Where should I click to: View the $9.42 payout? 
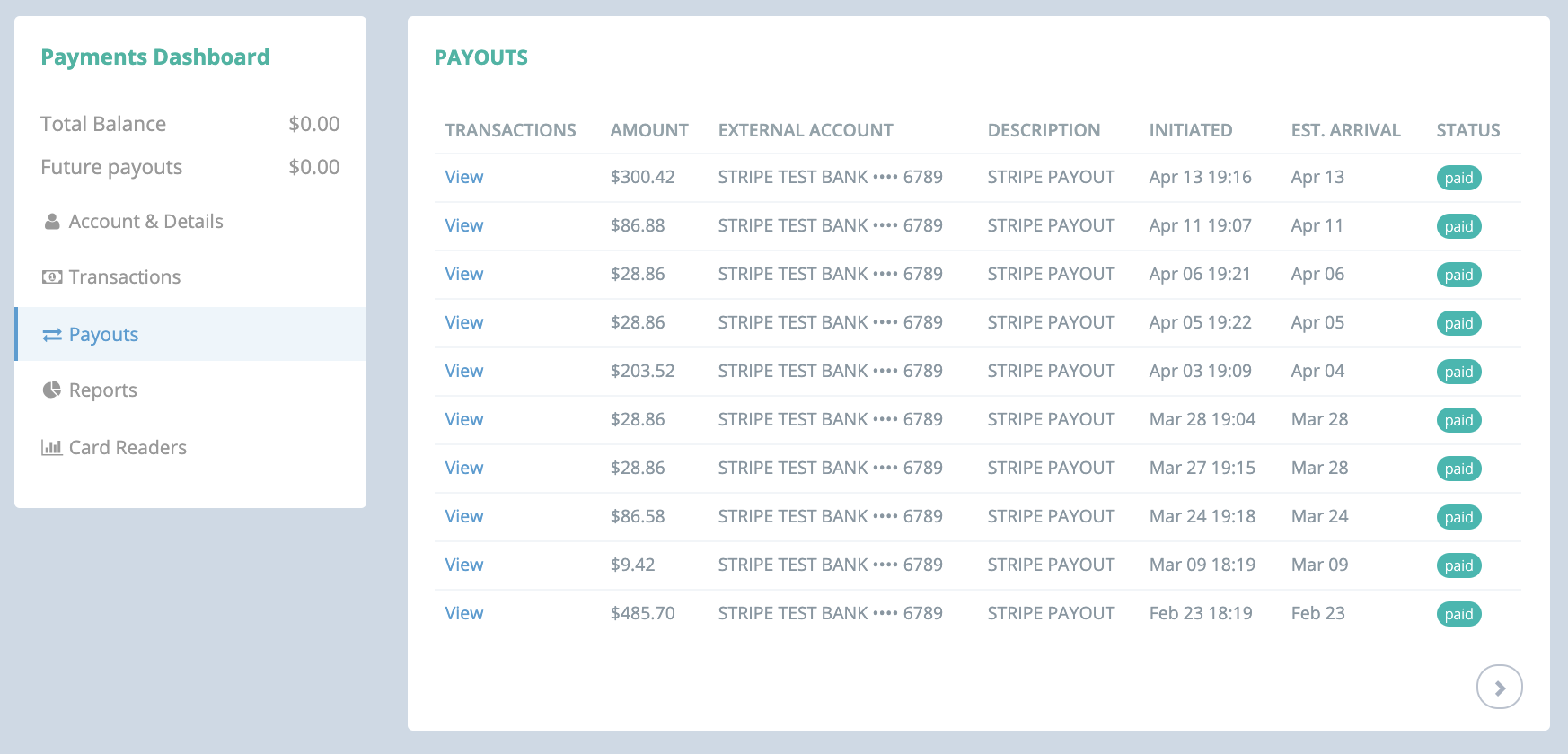pyautogui.click(x=464, y=565)
